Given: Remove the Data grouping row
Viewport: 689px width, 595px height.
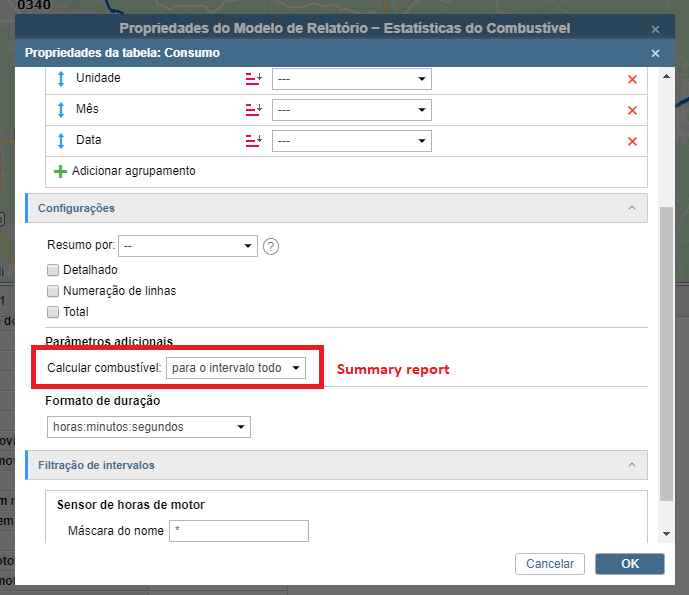Looking at the screenshot, I should (x=632, y=141).
